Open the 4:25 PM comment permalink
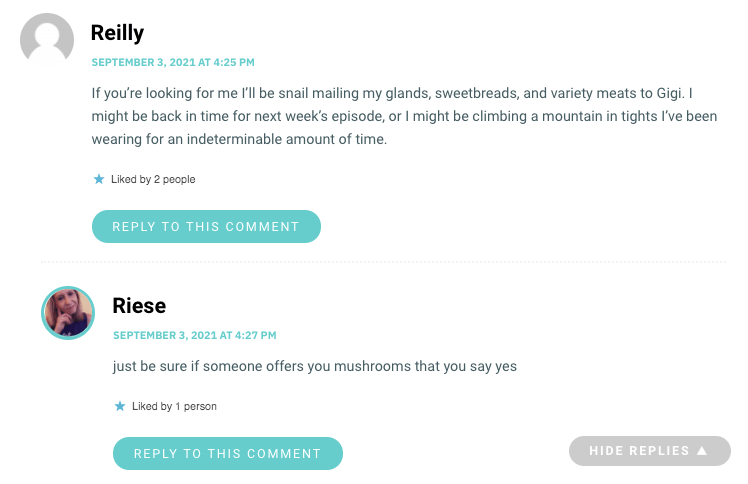The height and width of the screenshot is (484, 748). [173, 62]
